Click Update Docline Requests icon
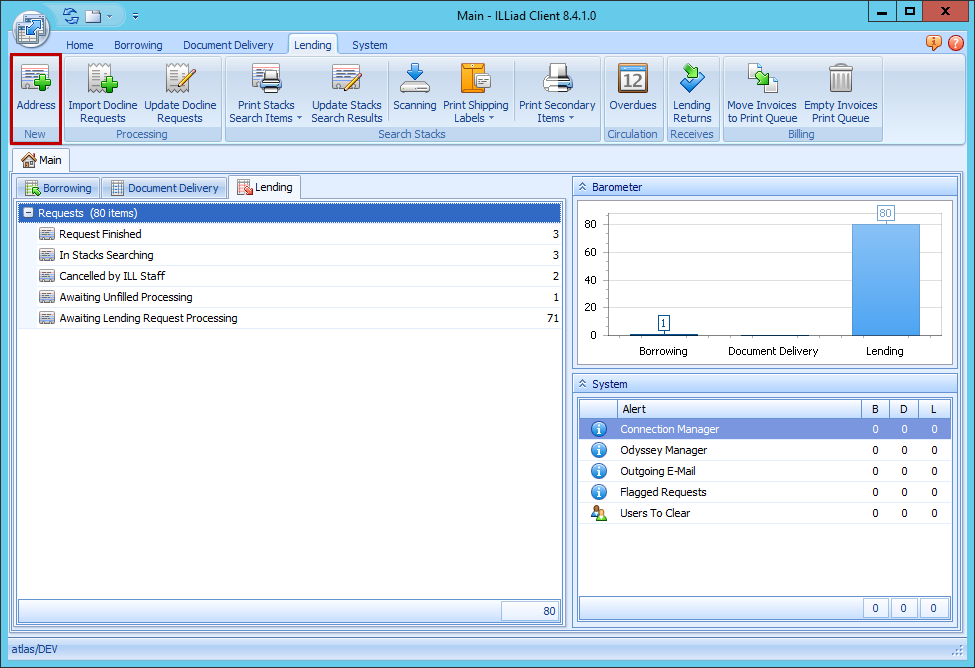This screenshot has width=975, height=668. pyautogui.click(x=180, y=80)
